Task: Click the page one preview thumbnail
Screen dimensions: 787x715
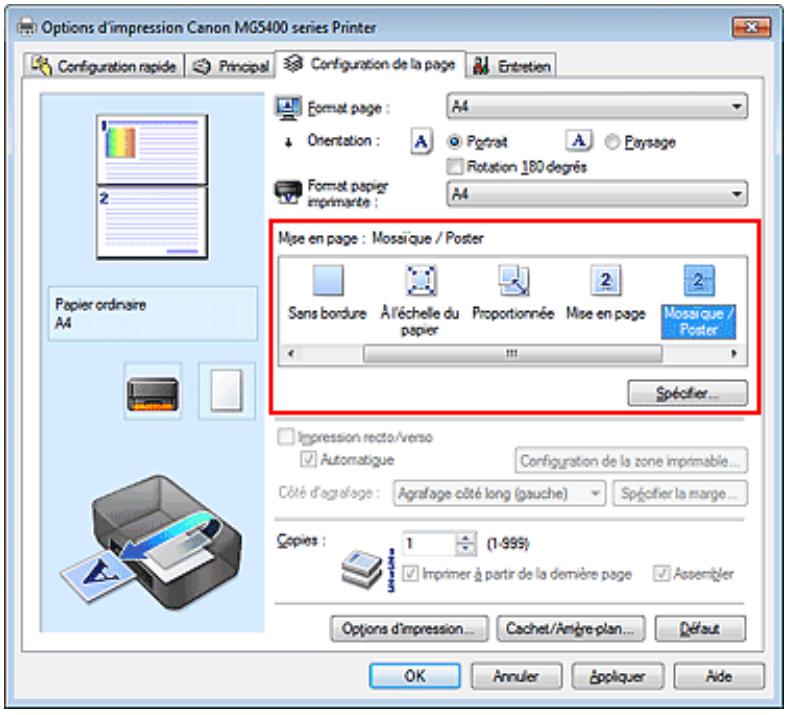Action: click(x=152, y=150)
